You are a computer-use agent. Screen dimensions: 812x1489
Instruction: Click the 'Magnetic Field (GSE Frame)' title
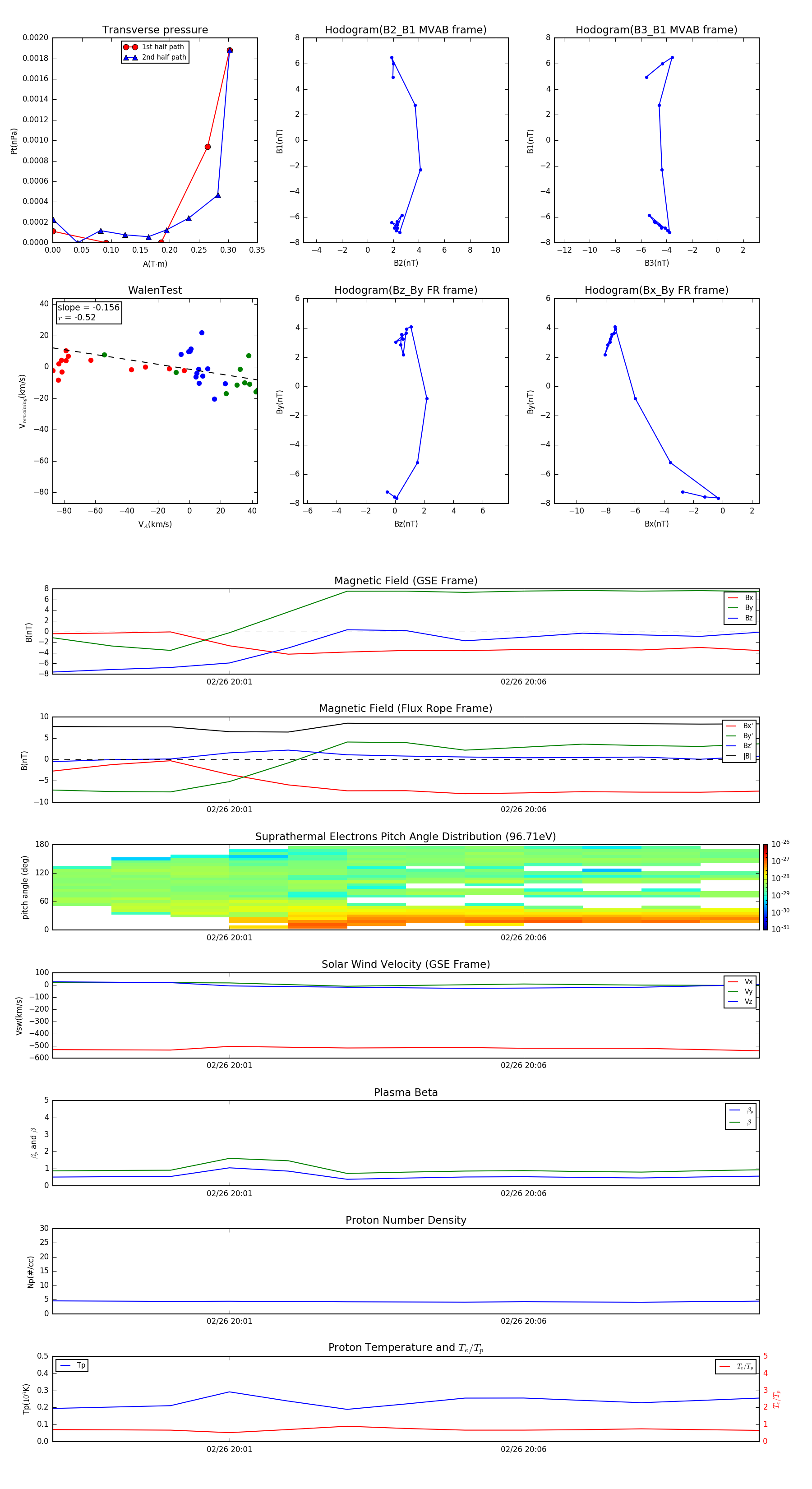pyautogui.click(x=406, y=581)
